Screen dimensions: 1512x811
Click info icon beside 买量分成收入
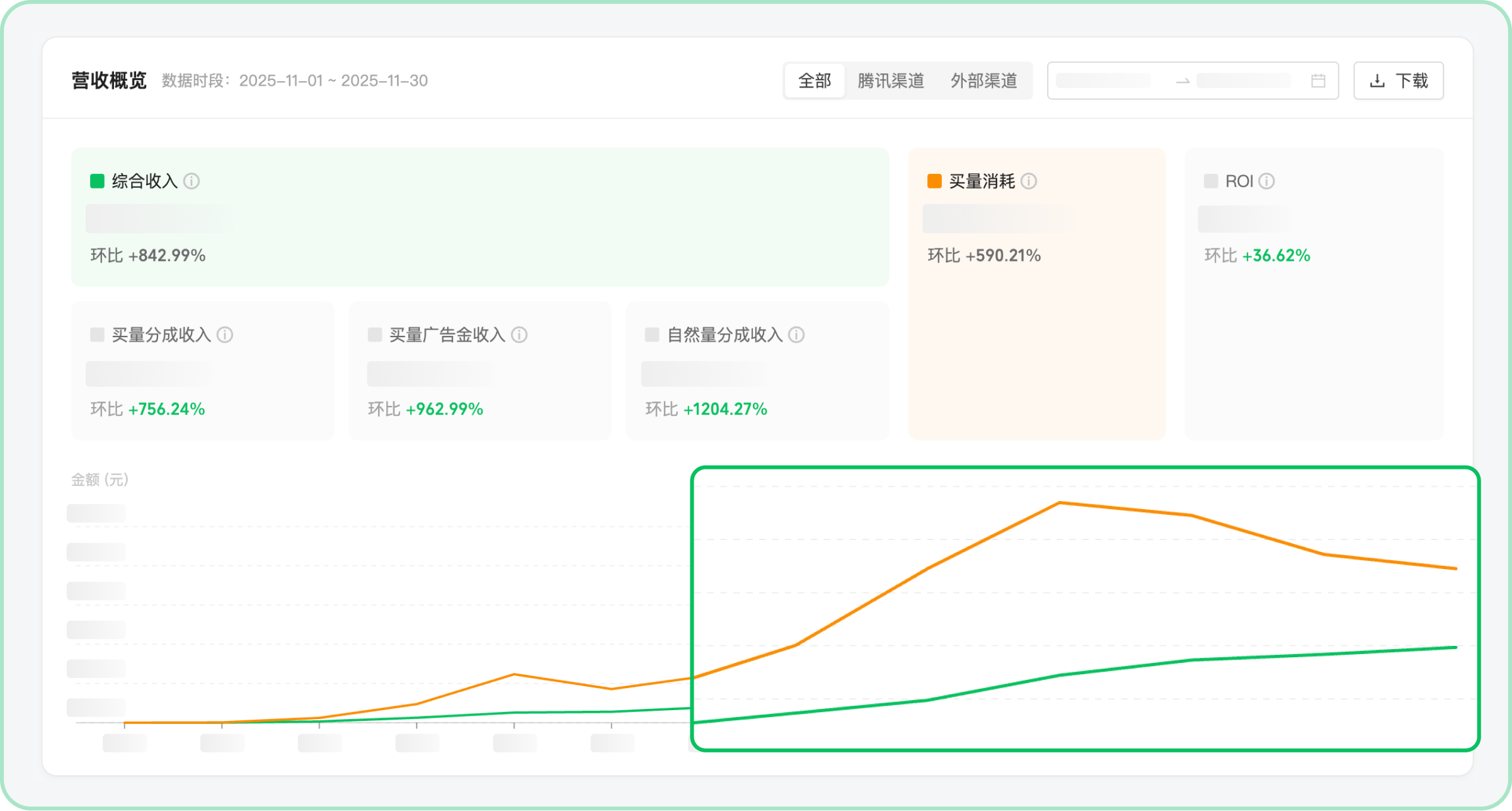click(225, 335)
